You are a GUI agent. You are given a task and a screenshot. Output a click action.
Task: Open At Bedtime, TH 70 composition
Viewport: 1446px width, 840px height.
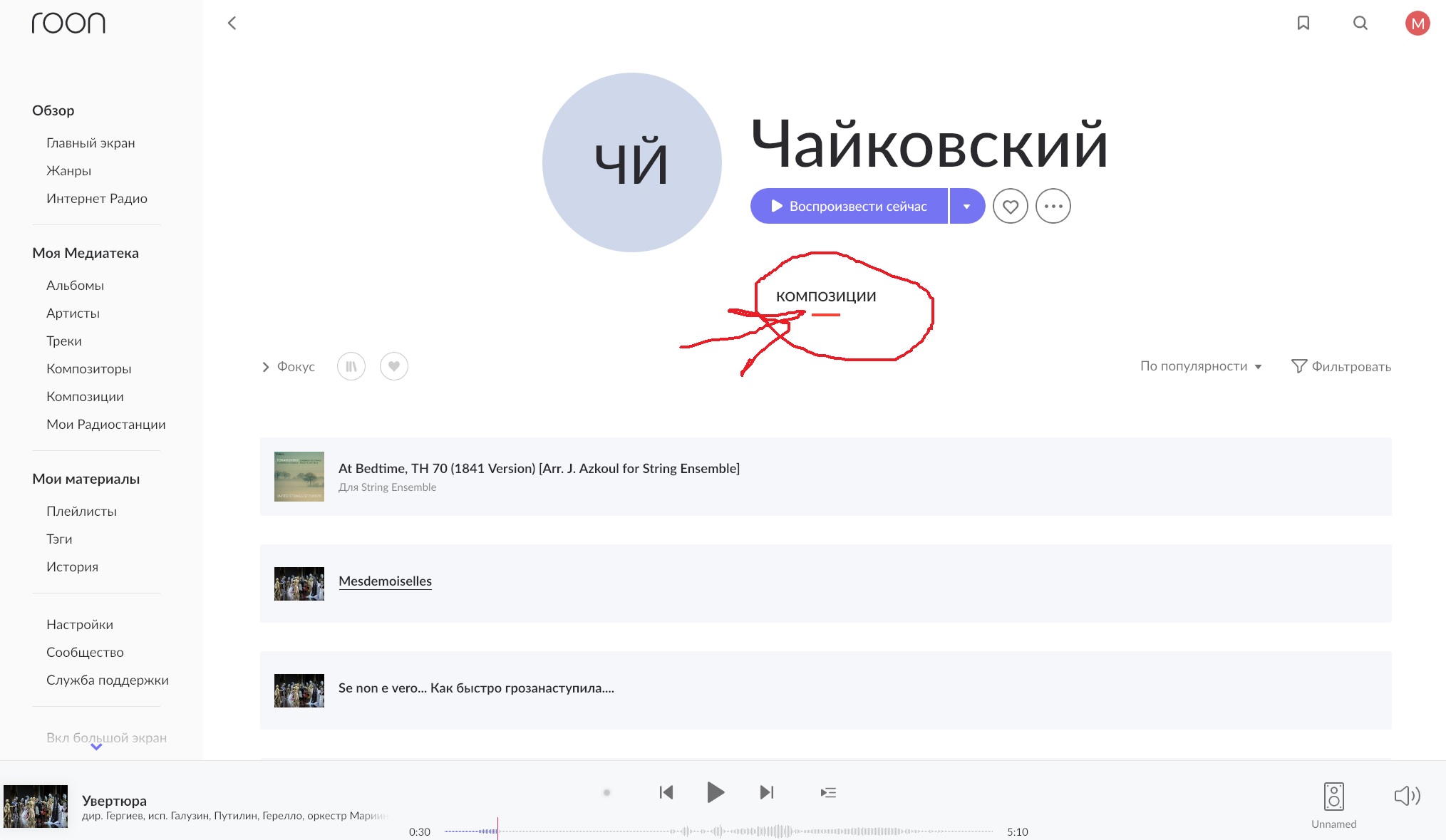(825, 477)
